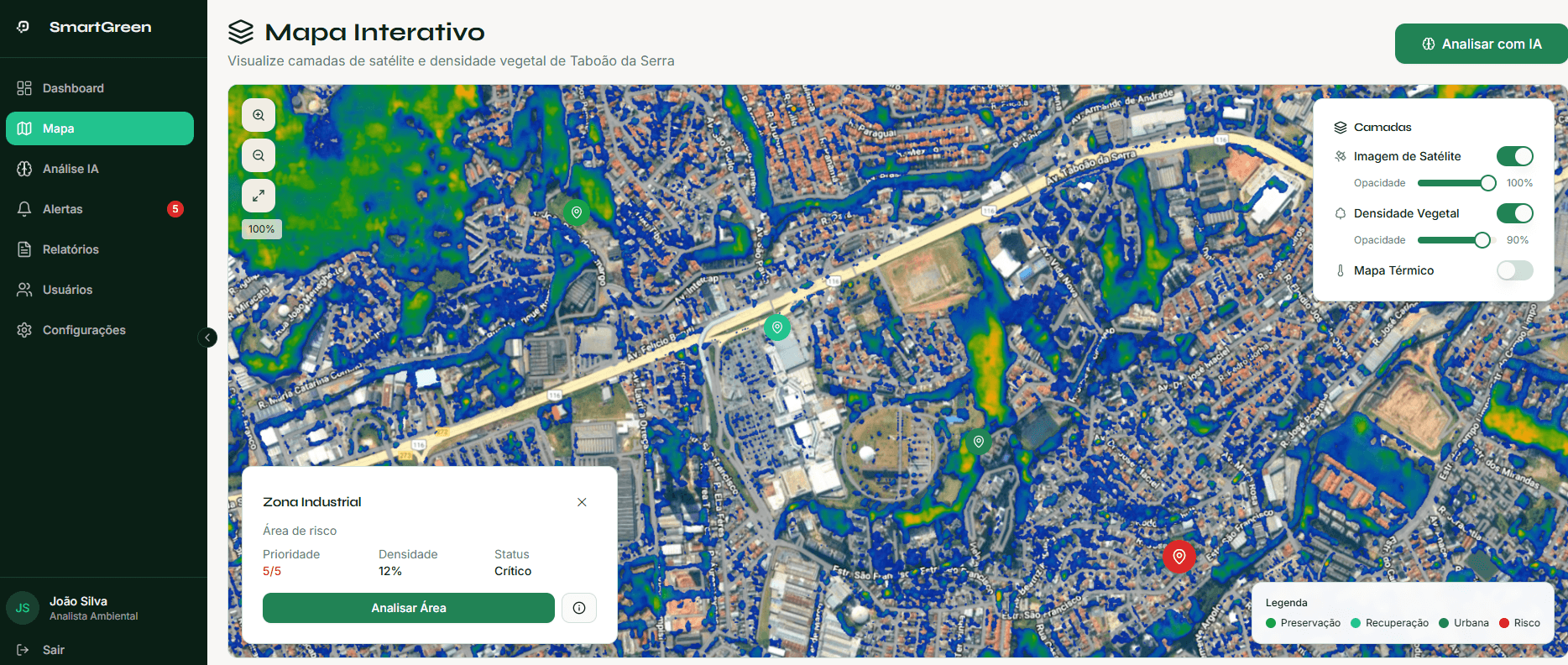Click the thermometer icon beside Mapa Térmico
The image size is (1568, 665).
tap(1341, 270)
